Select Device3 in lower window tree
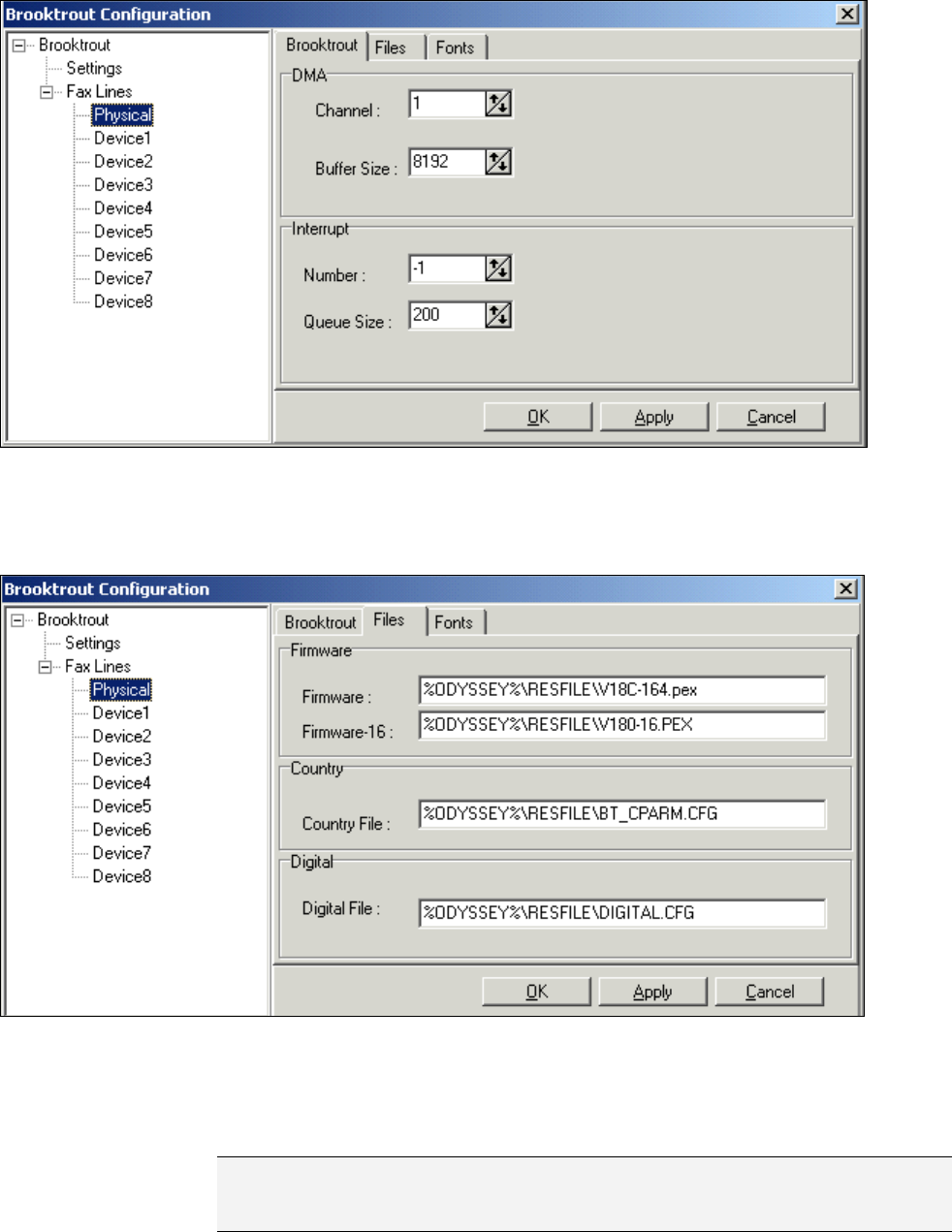 [121, 760]
